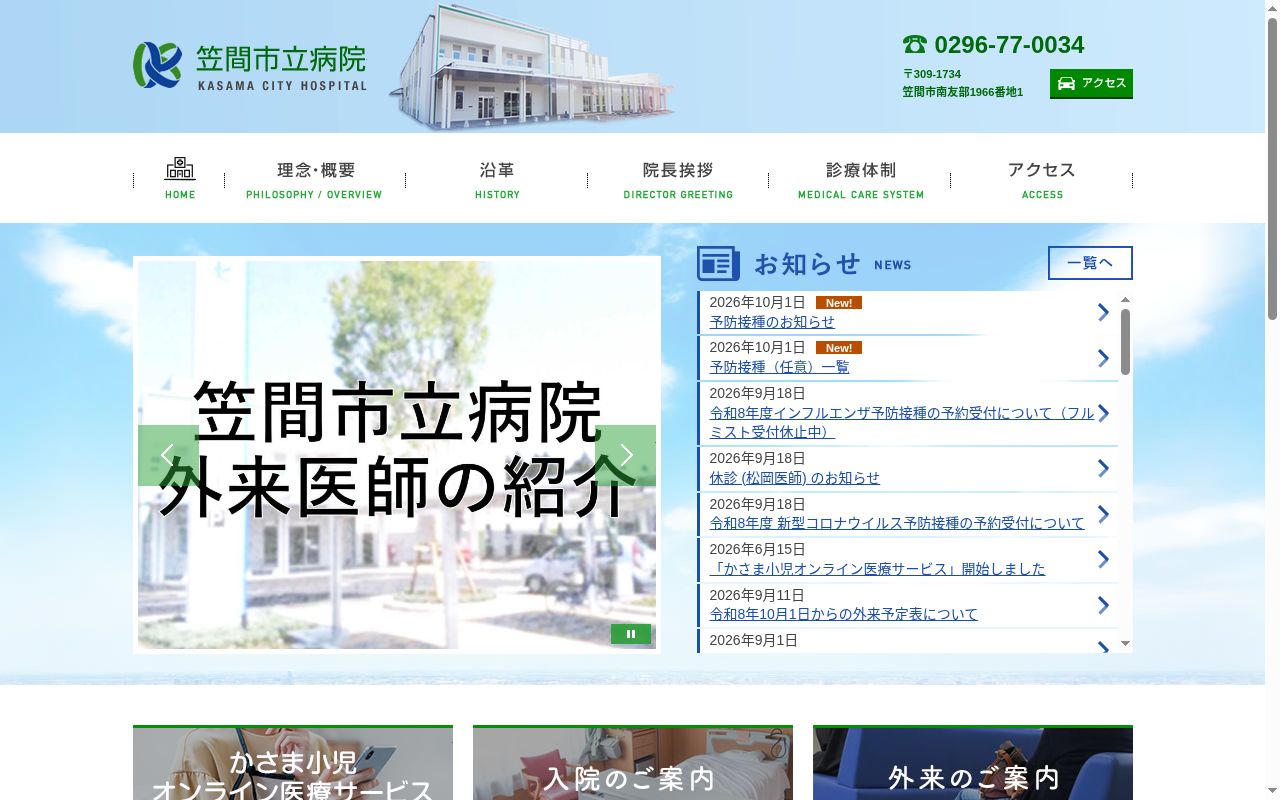Click the page vertical scrollbar thumb
1280x800 pixels.
pyautogui.click(x=1272, y=168)
